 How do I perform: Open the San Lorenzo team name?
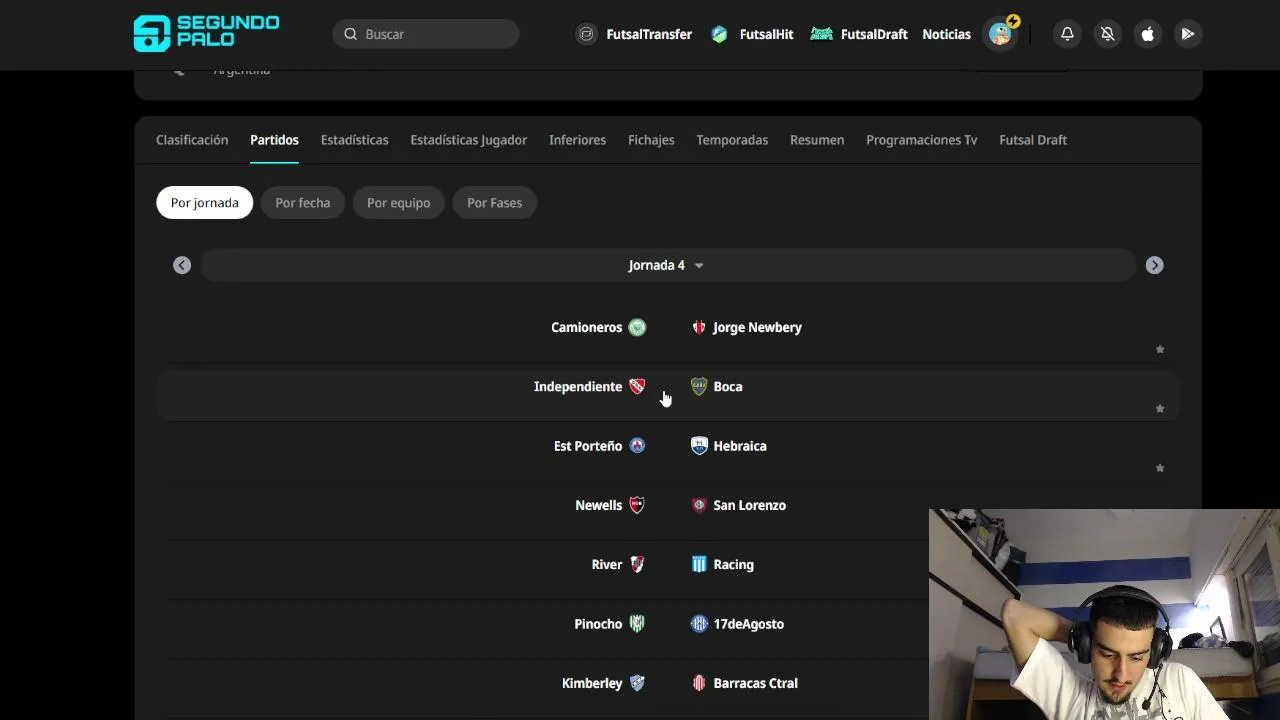pos(750,505)
